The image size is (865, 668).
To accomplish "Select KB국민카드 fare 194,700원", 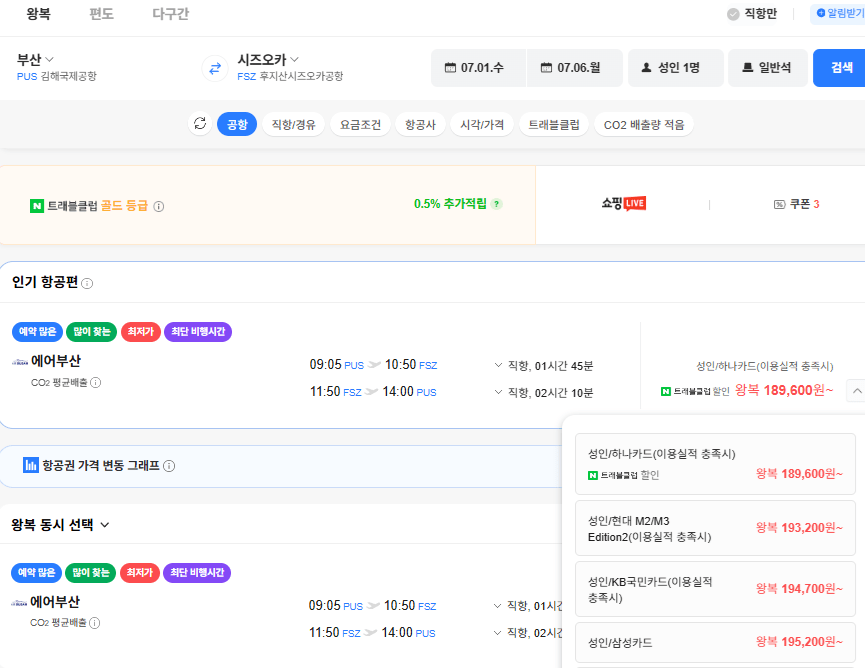I will (x=715, y=589).
